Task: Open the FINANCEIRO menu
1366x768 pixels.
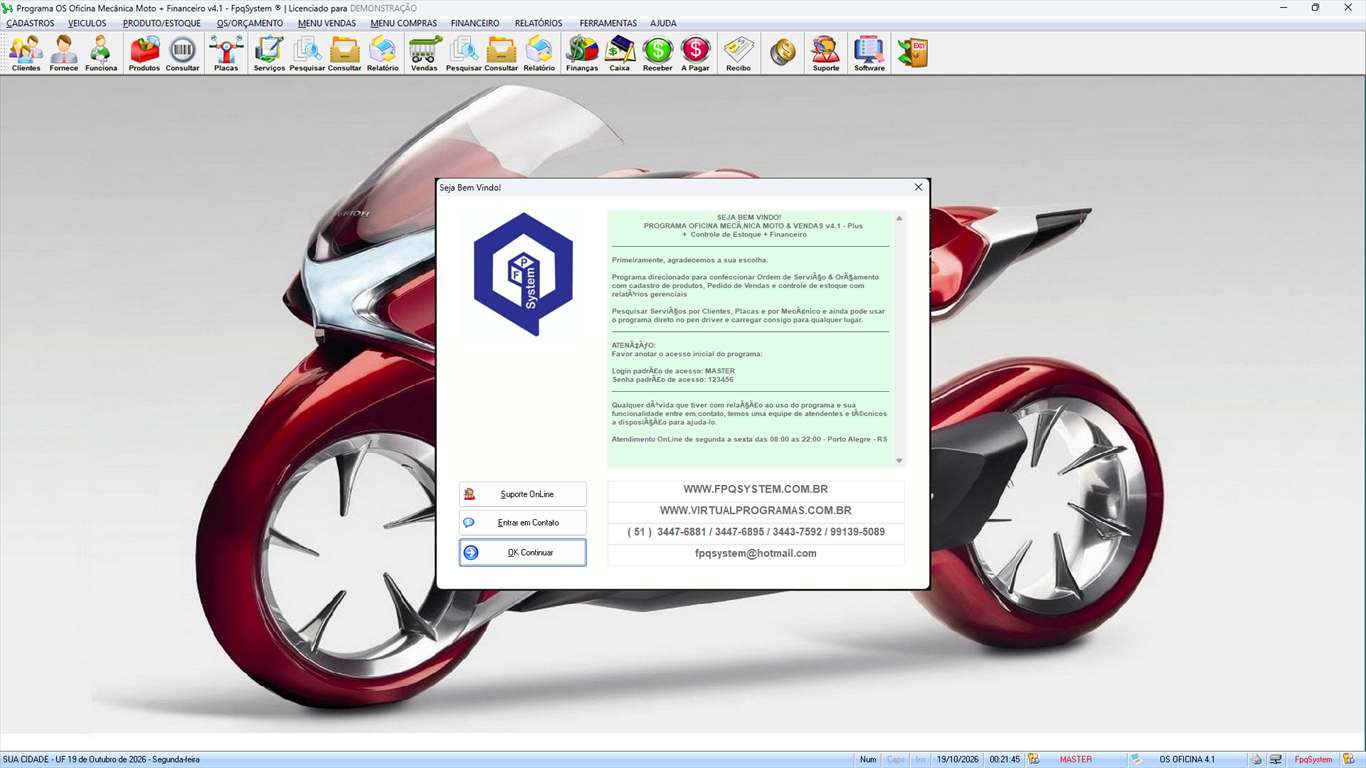Action: 475,23
